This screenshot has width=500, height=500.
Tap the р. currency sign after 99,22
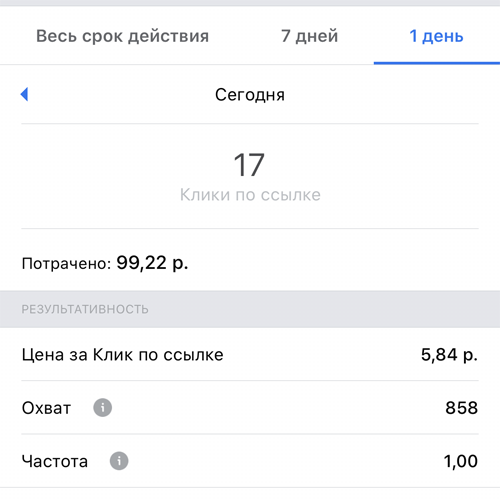(180, 264)
